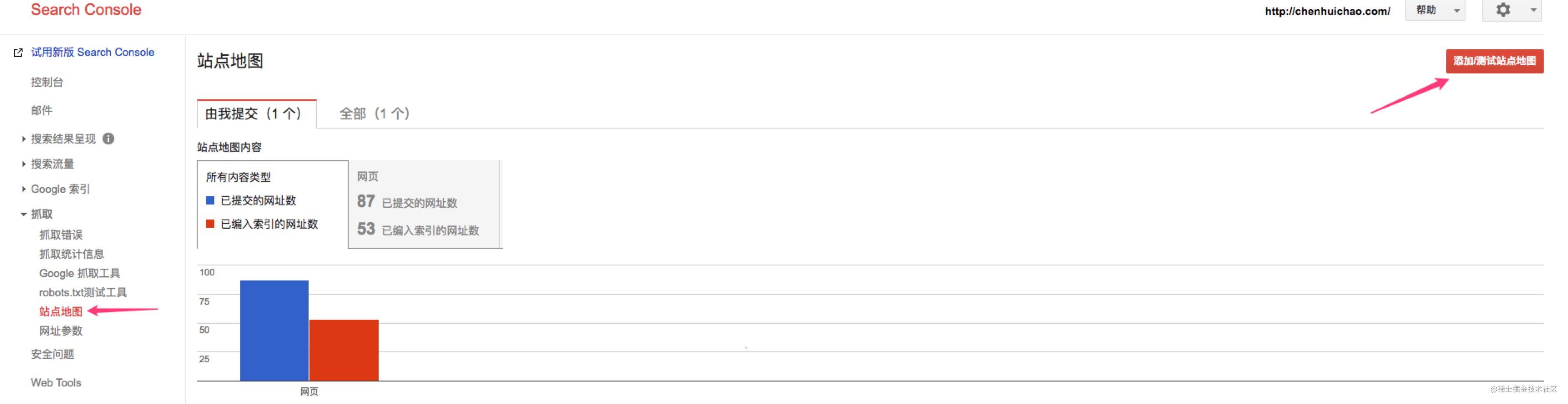This screenshot has height=404, width=1568.
Task: Click the external link icon for new Search Console
Action: click(x=18, y=53)
